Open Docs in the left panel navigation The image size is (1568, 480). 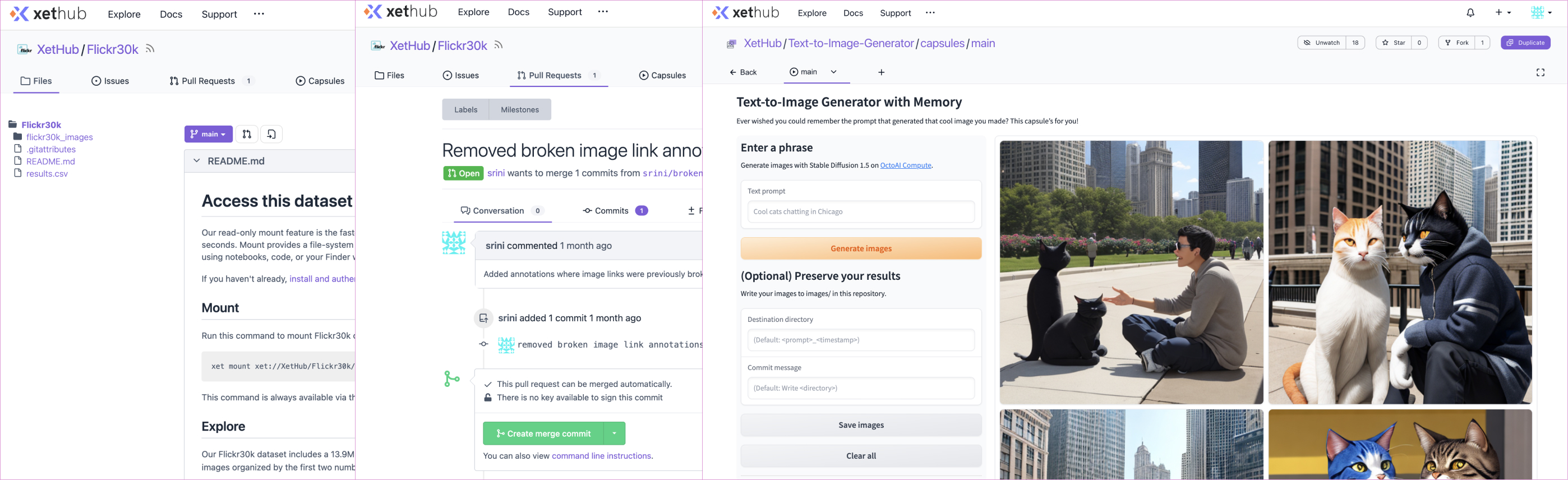coord(171,14)
